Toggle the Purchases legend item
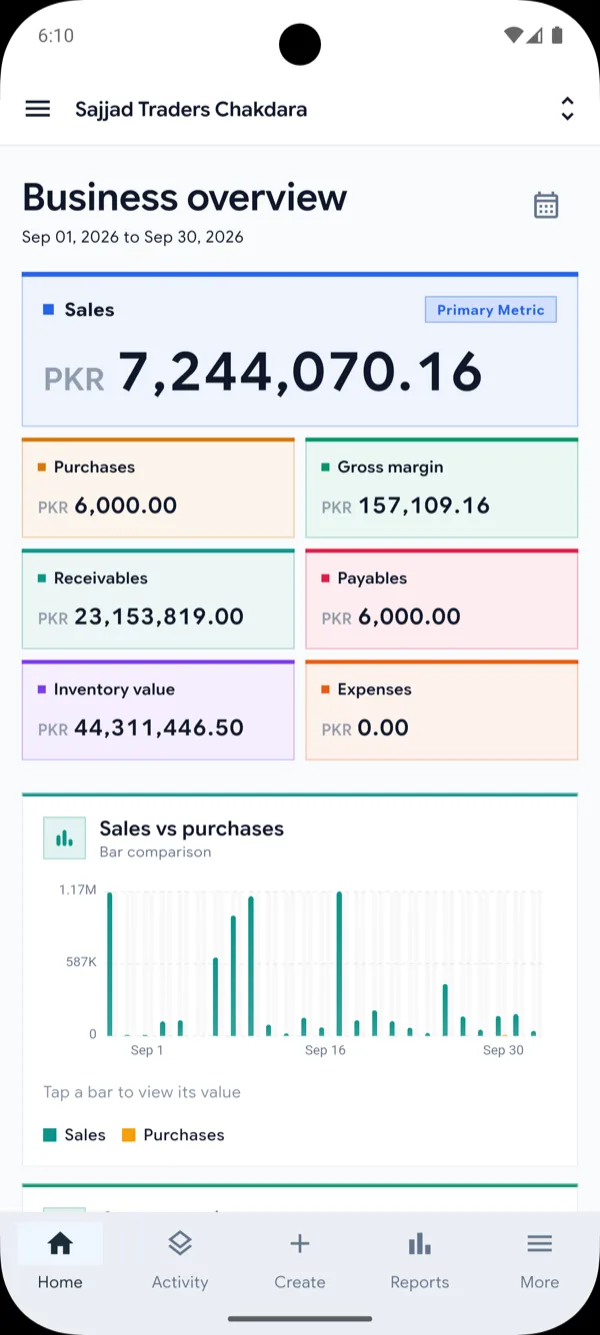The width and height of the screenshot is (600, 1335). click(x=173, y=1135)
